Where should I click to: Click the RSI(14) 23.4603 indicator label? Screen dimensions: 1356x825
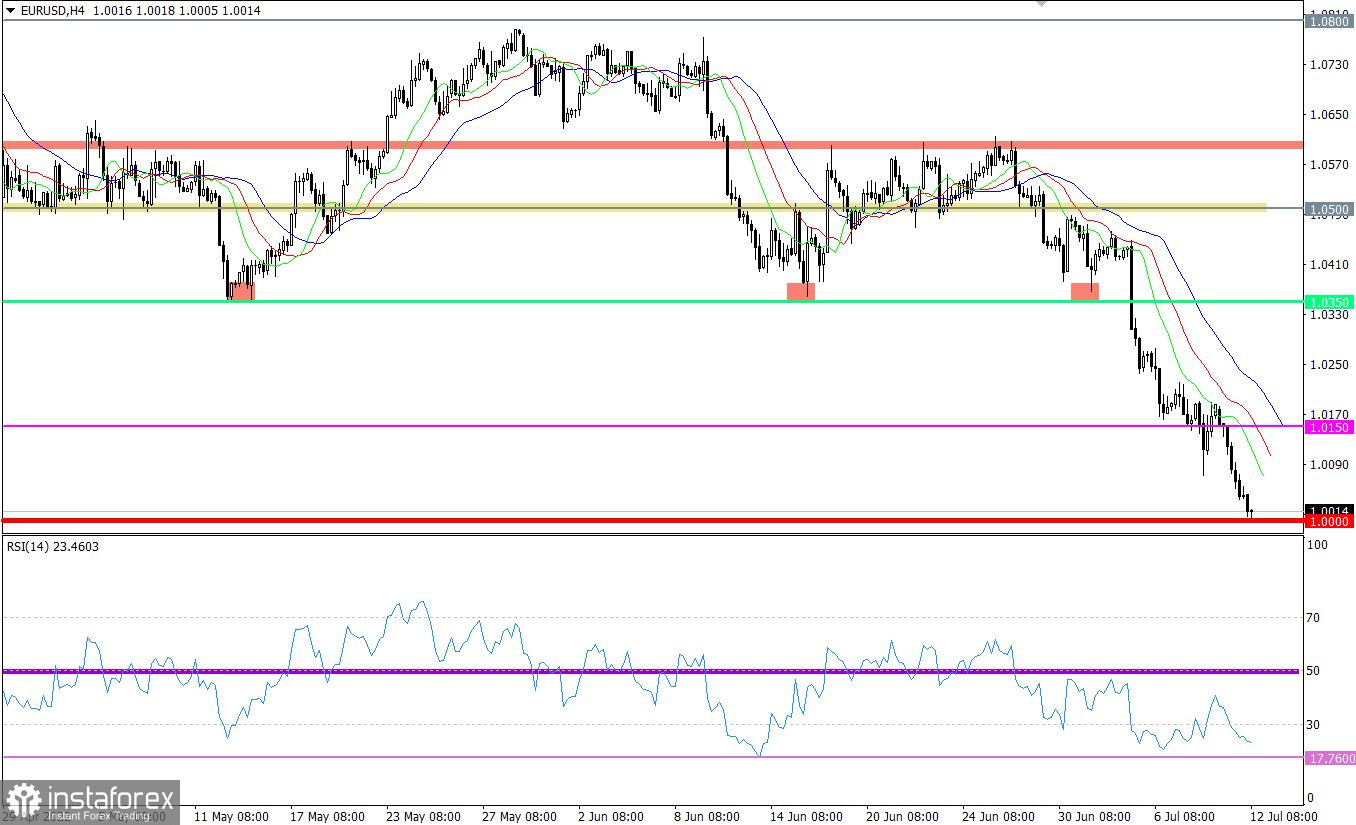54,547
